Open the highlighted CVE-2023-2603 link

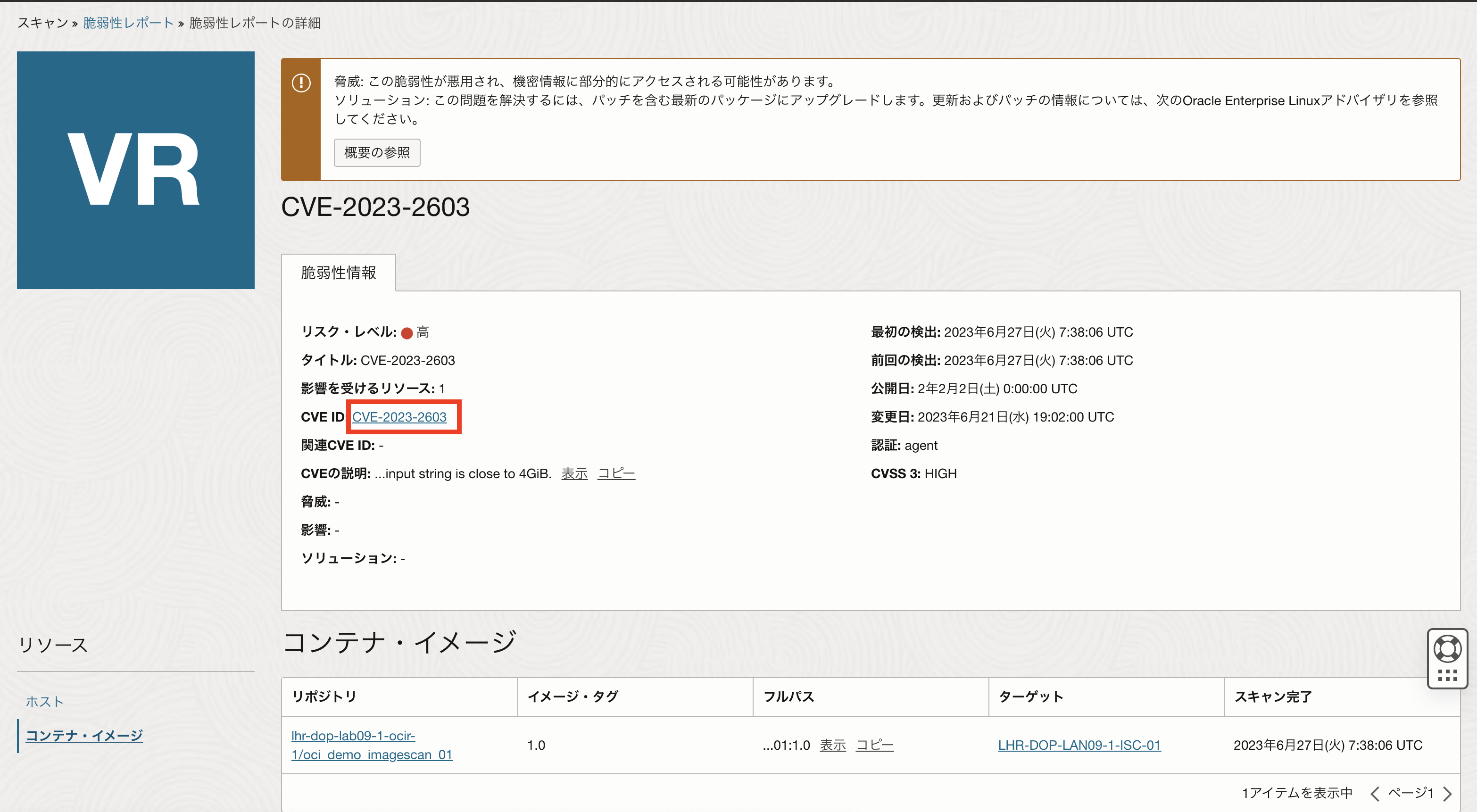pos(399,417)
